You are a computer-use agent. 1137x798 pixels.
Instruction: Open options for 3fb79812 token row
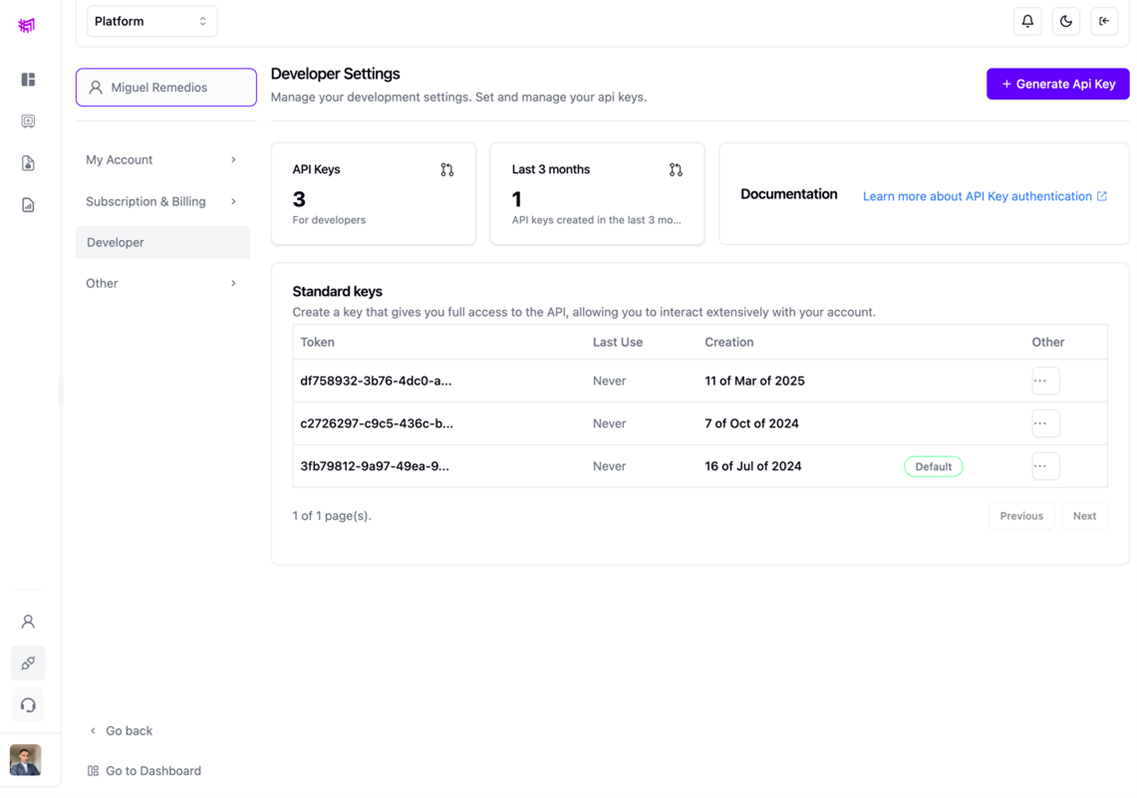(x=1046, y=466)
